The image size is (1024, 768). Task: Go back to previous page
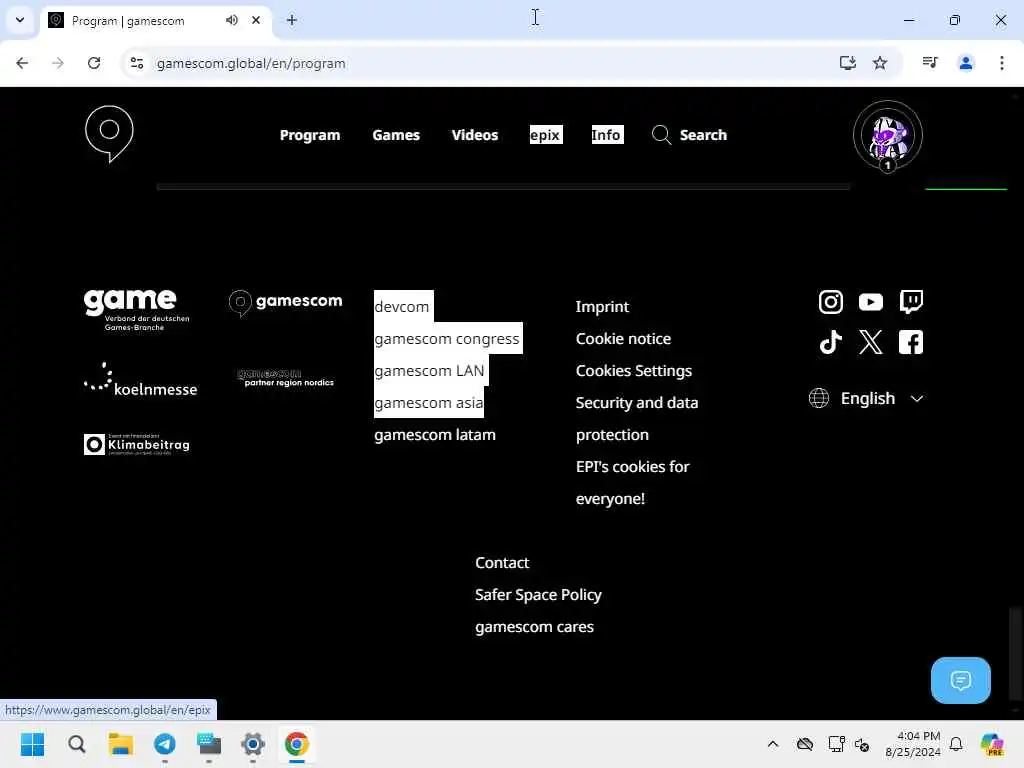(22, 63)
